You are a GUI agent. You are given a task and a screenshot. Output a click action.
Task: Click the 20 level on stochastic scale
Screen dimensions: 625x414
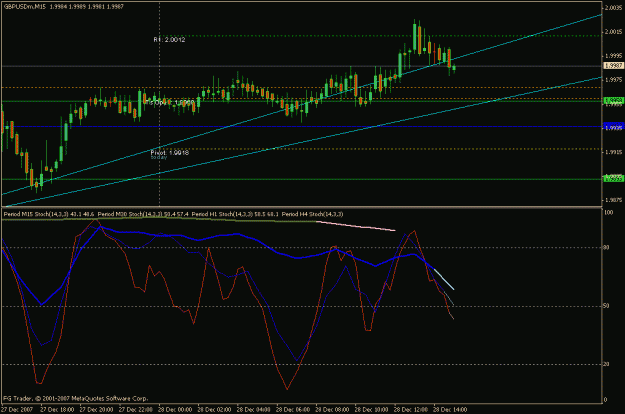pyautogui.click(x=607, y=364)
